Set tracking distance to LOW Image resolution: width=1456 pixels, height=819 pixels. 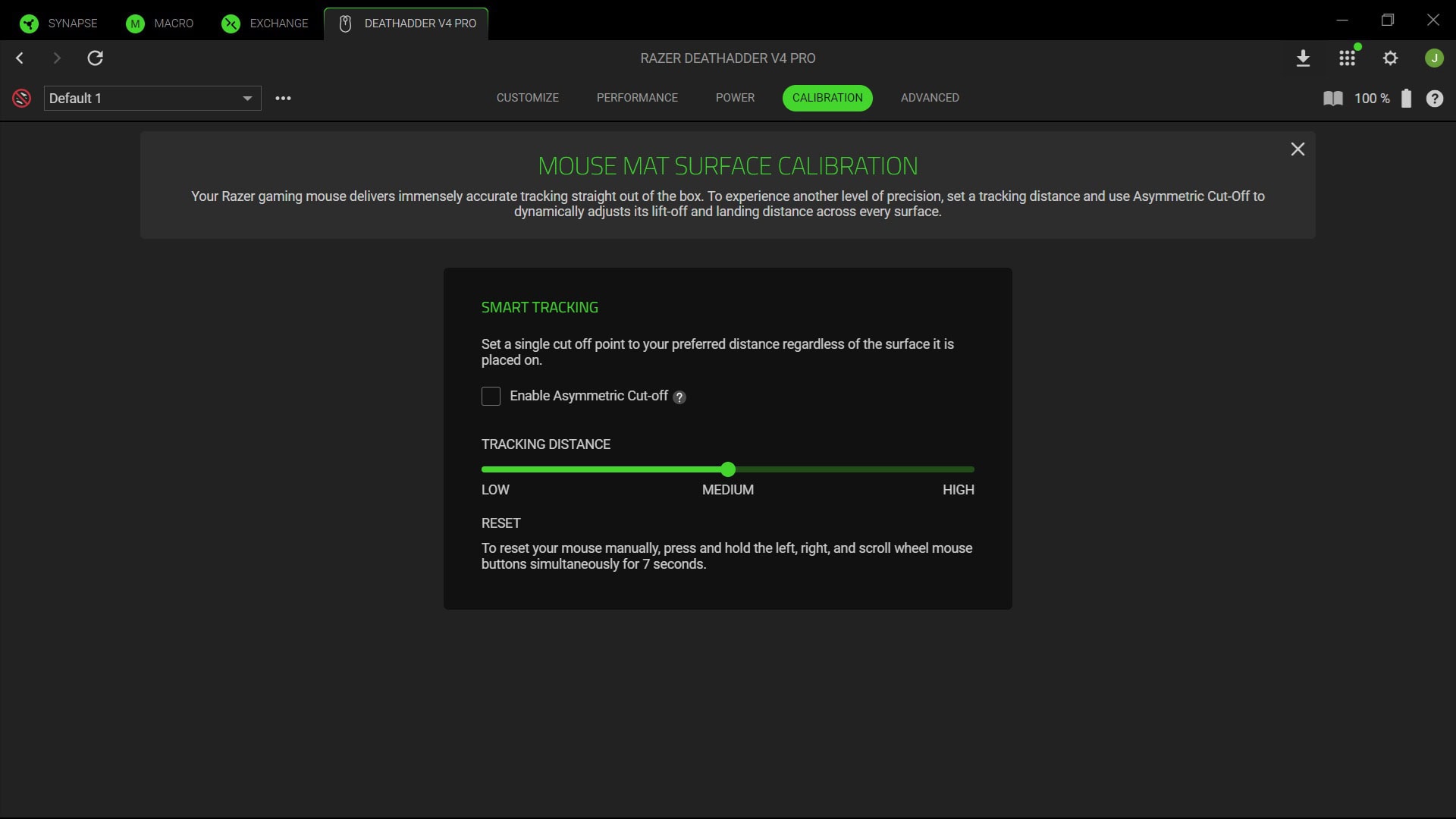tap(495, 490)
